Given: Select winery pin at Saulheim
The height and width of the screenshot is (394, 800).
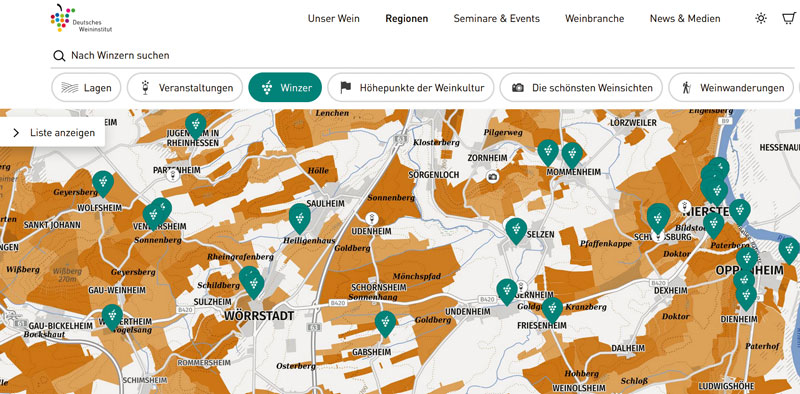Looking at the screenshot, I should pos(299,218).
